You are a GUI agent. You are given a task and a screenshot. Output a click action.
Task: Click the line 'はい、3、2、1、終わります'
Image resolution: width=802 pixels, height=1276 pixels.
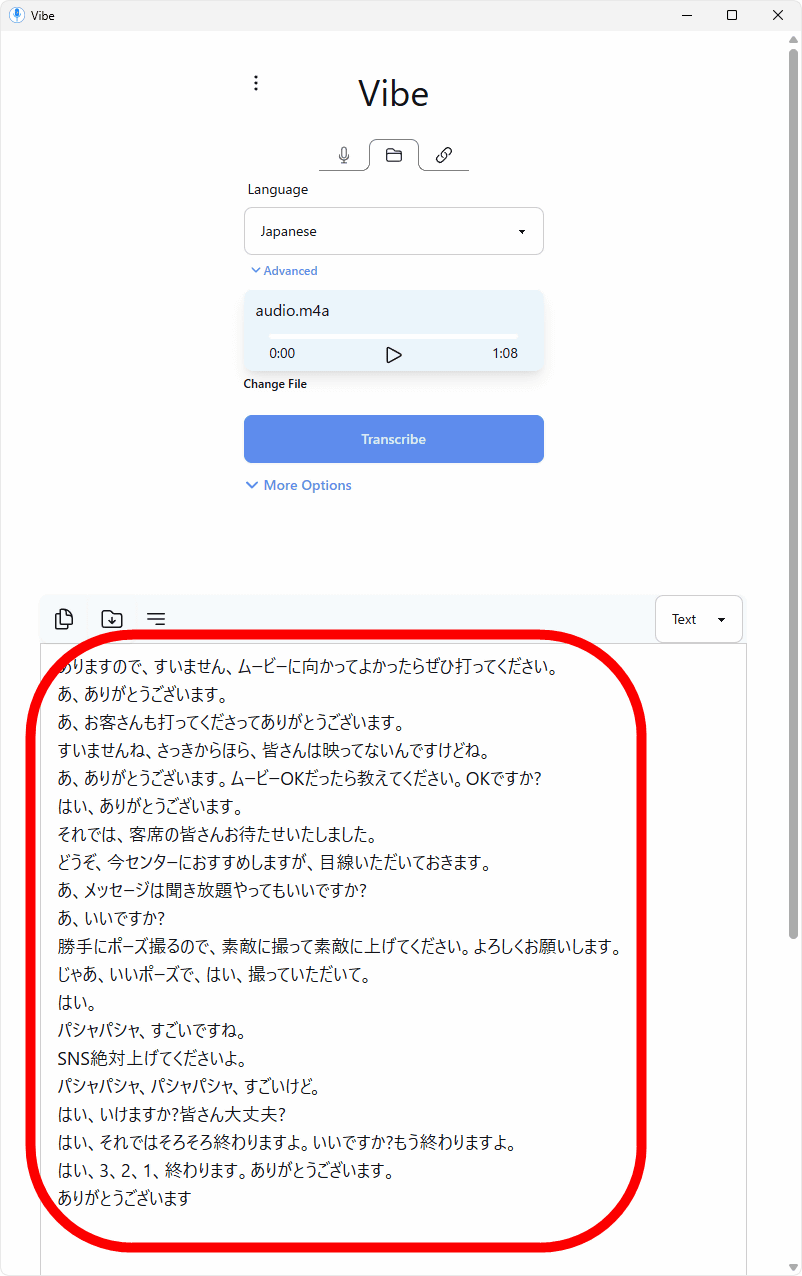[x=226, y=1170]
